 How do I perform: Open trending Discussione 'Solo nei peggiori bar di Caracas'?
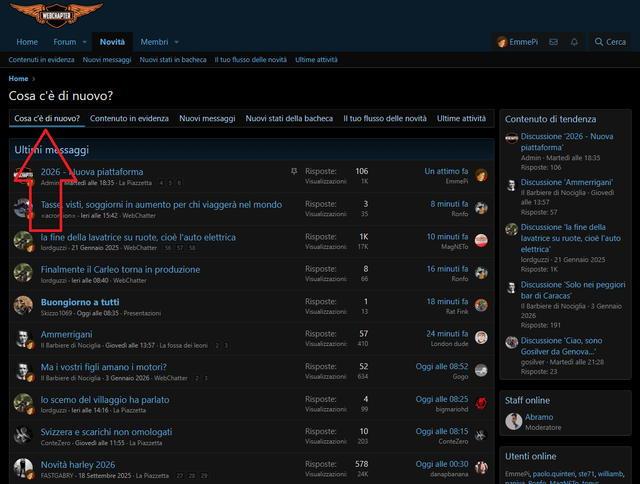tap(573, 290)
